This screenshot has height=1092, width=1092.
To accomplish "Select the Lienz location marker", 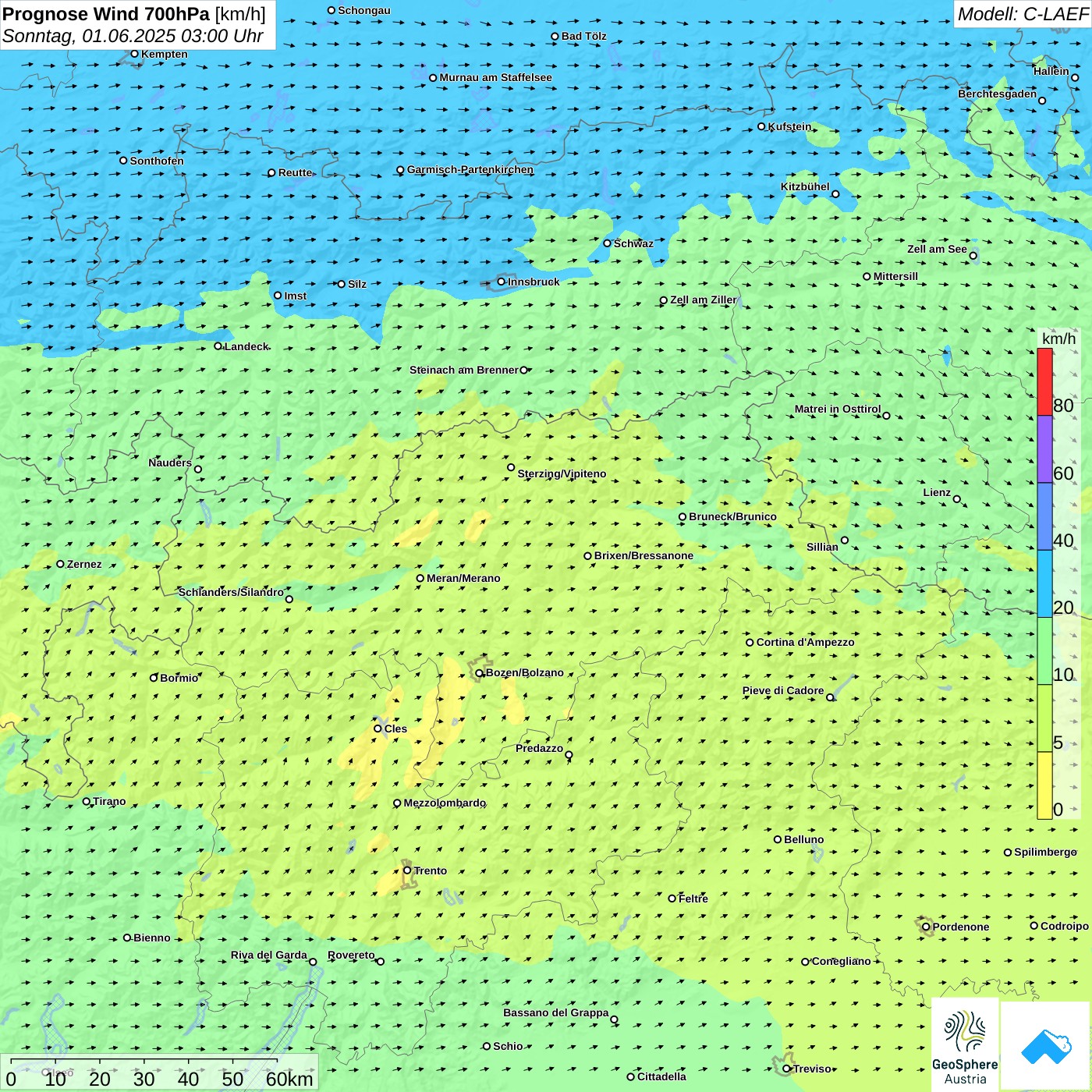I will tap(957, 499).
